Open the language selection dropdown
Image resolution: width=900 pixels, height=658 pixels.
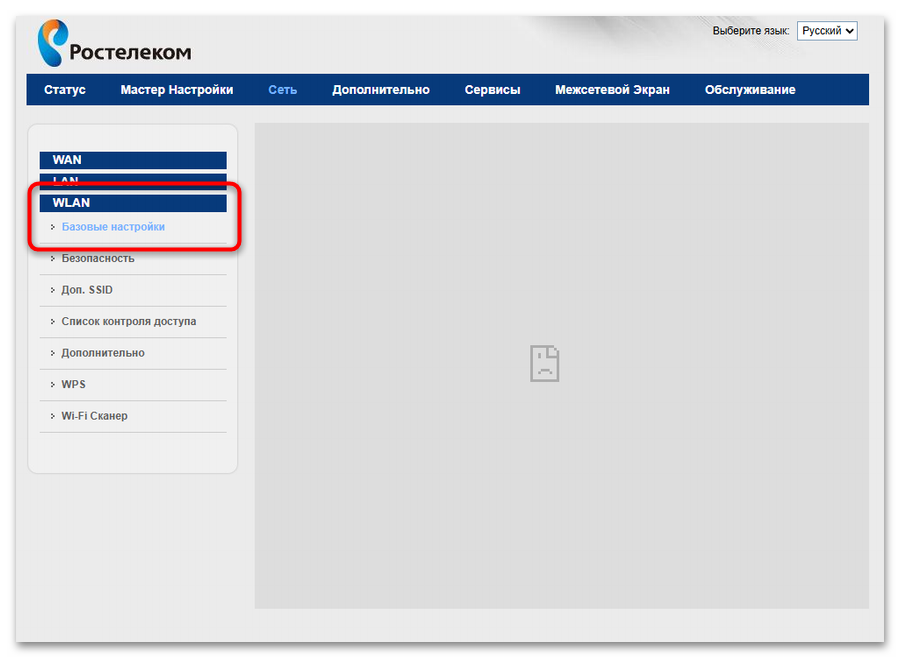827,31
